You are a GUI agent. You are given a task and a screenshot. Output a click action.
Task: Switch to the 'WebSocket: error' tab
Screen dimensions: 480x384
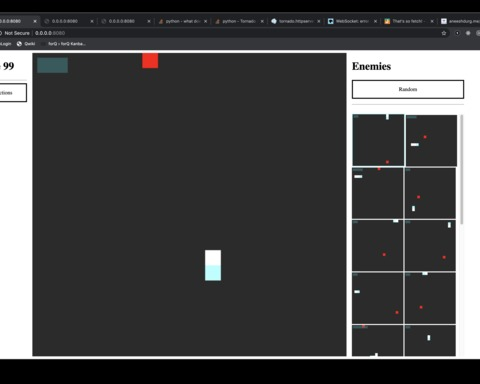[x=352, y=21]
